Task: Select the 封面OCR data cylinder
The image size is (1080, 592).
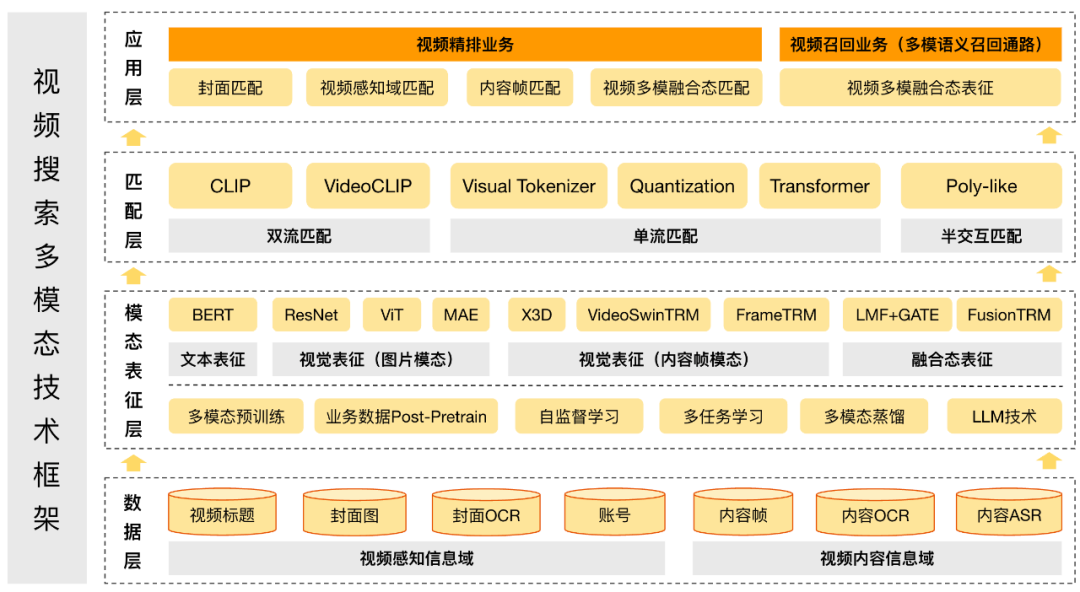Action: 486,512
